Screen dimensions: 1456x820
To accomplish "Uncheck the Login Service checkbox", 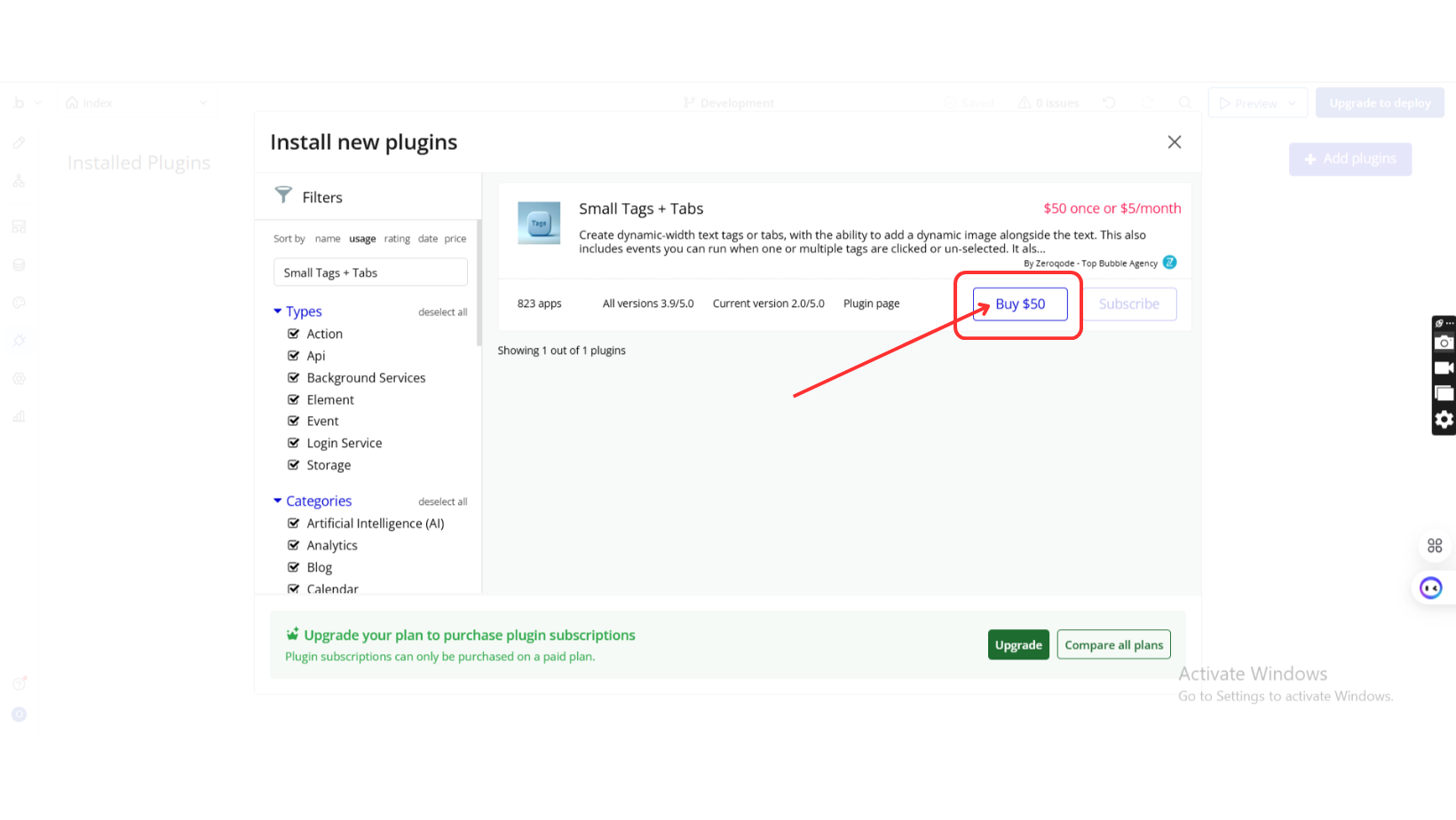I will tap(294, 443).
